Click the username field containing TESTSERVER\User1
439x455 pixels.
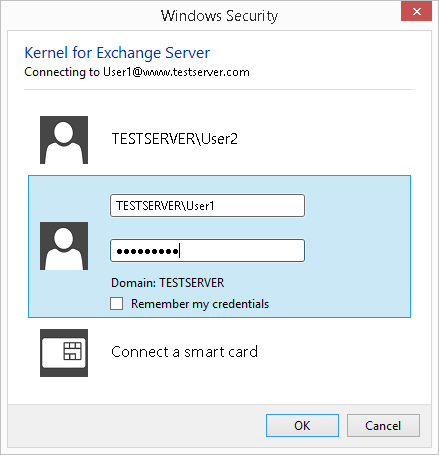click(x=207, y=206)
